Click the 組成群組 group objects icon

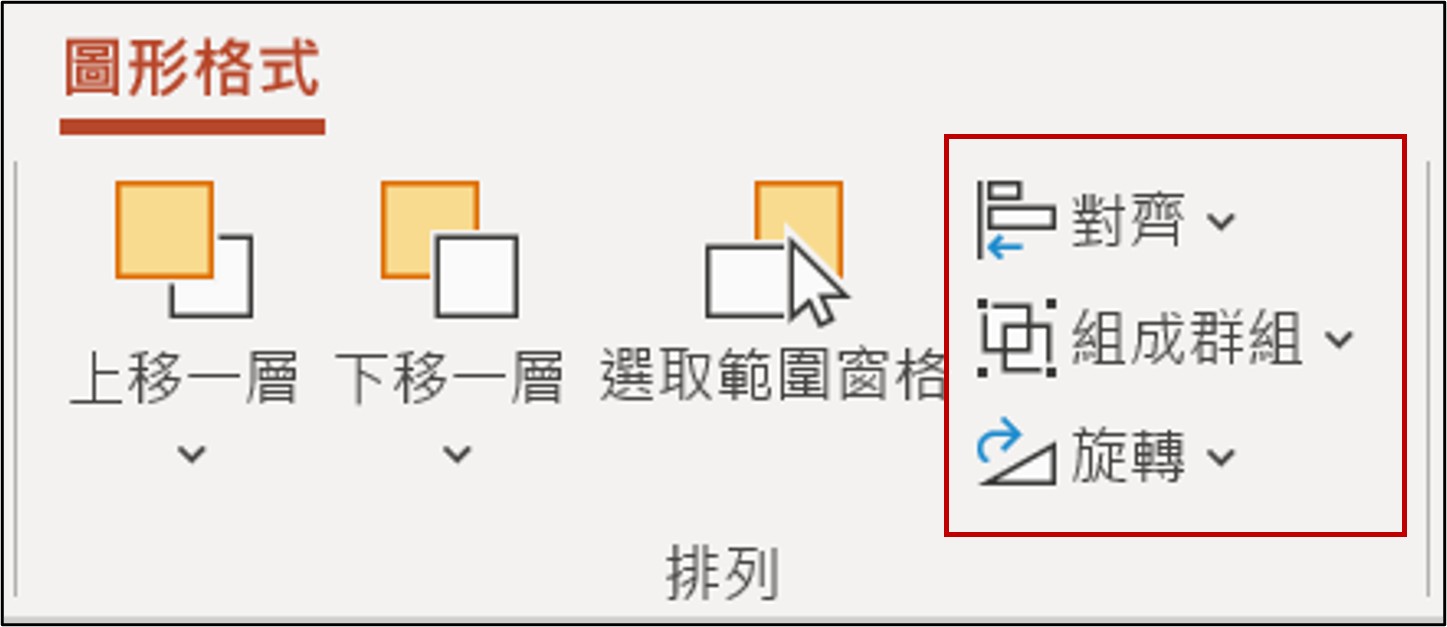[x=1016, y=338]
